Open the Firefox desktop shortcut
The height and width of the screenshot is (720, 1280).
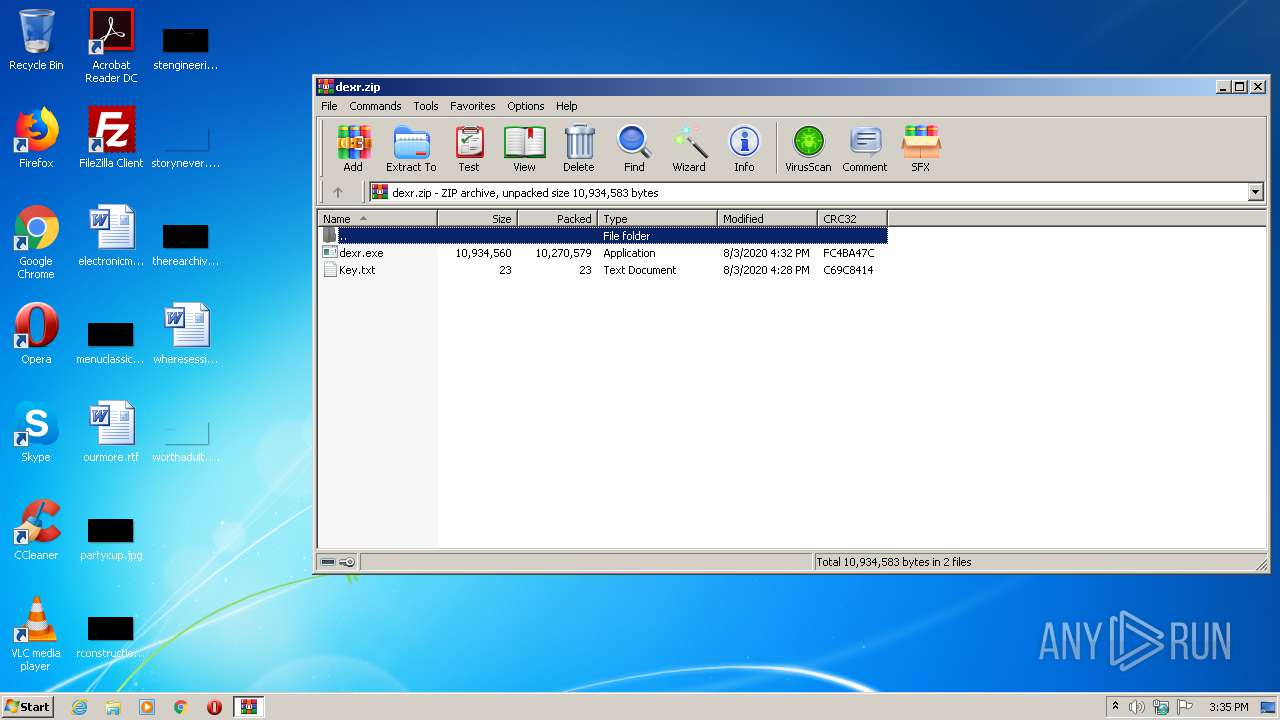pyautogui.click(x=36, y=138)
